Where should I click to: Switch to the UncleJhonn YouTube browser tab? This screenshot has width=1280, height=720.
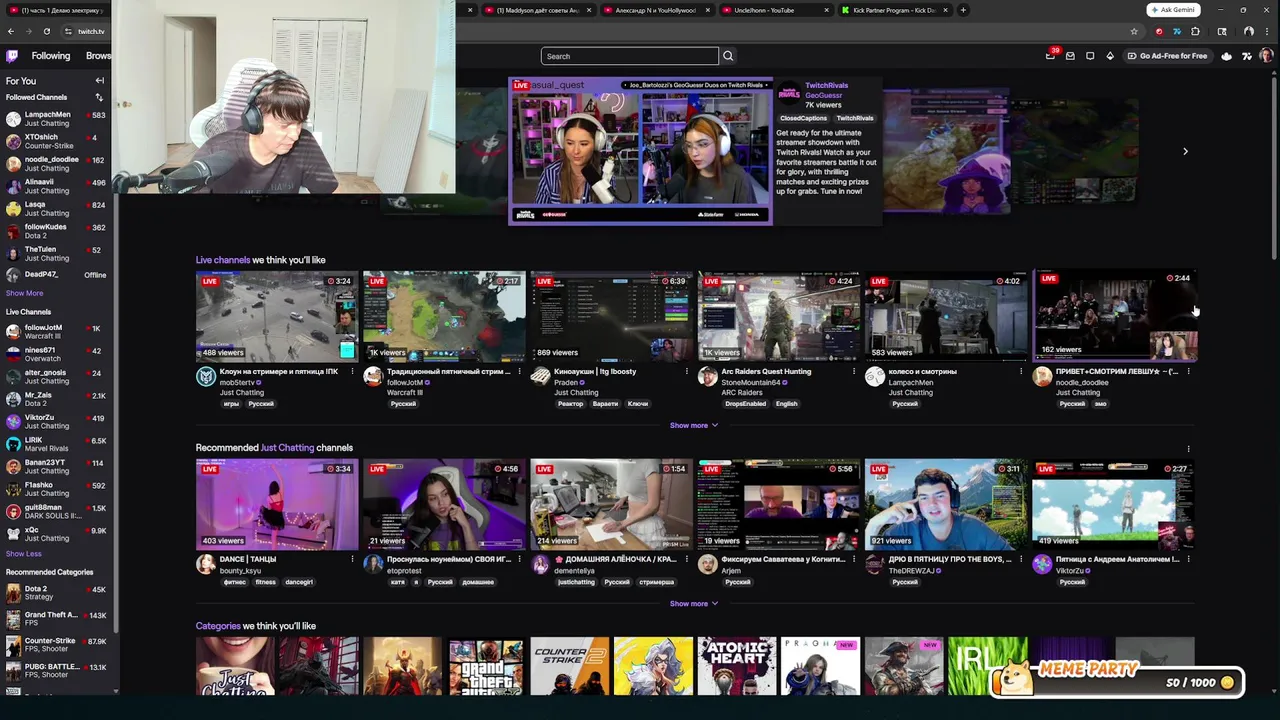tap(776, 10)
